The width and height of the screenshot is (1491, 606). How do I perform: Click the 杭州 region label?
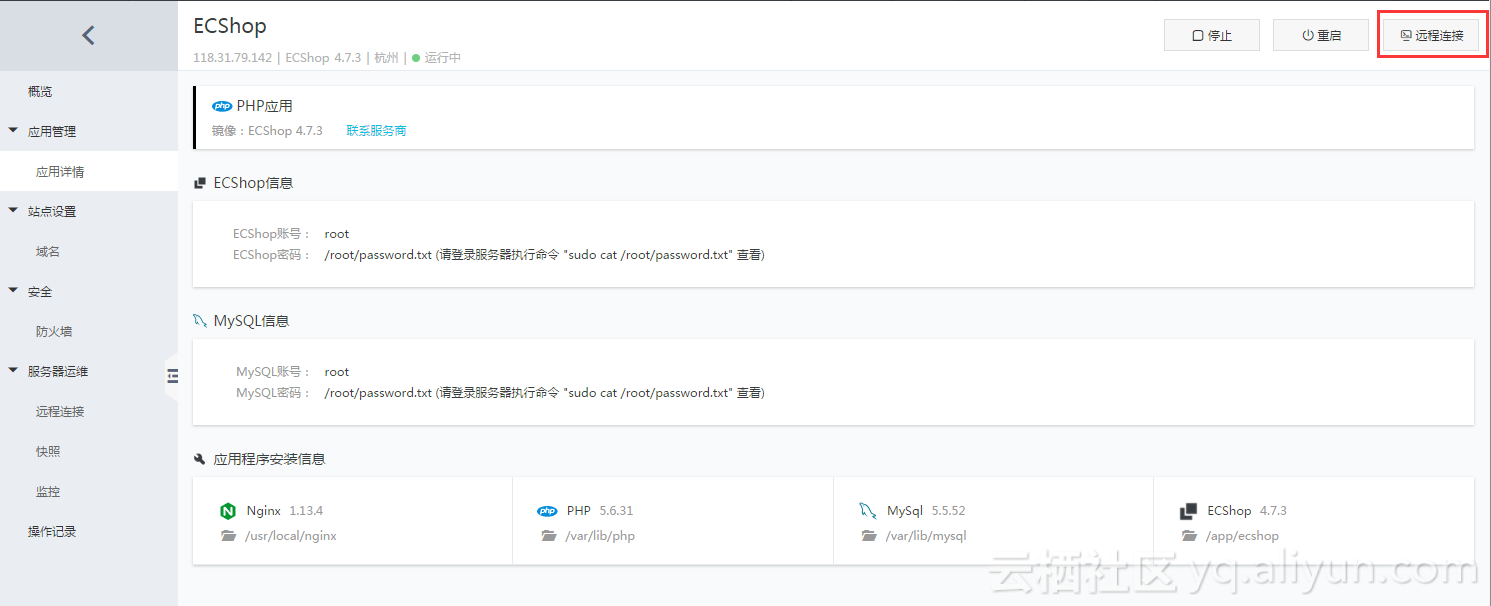coord(385,58)
